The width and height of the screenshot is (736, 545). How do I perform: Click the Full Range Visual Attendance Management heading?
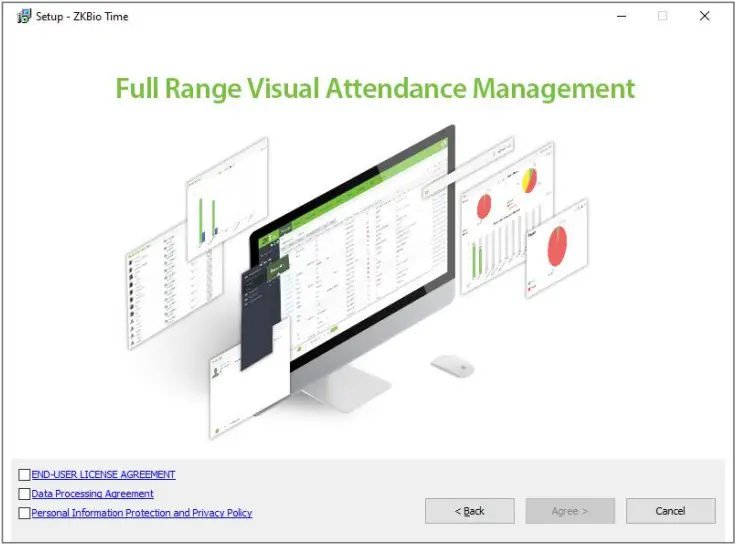[x=375, y=89]
